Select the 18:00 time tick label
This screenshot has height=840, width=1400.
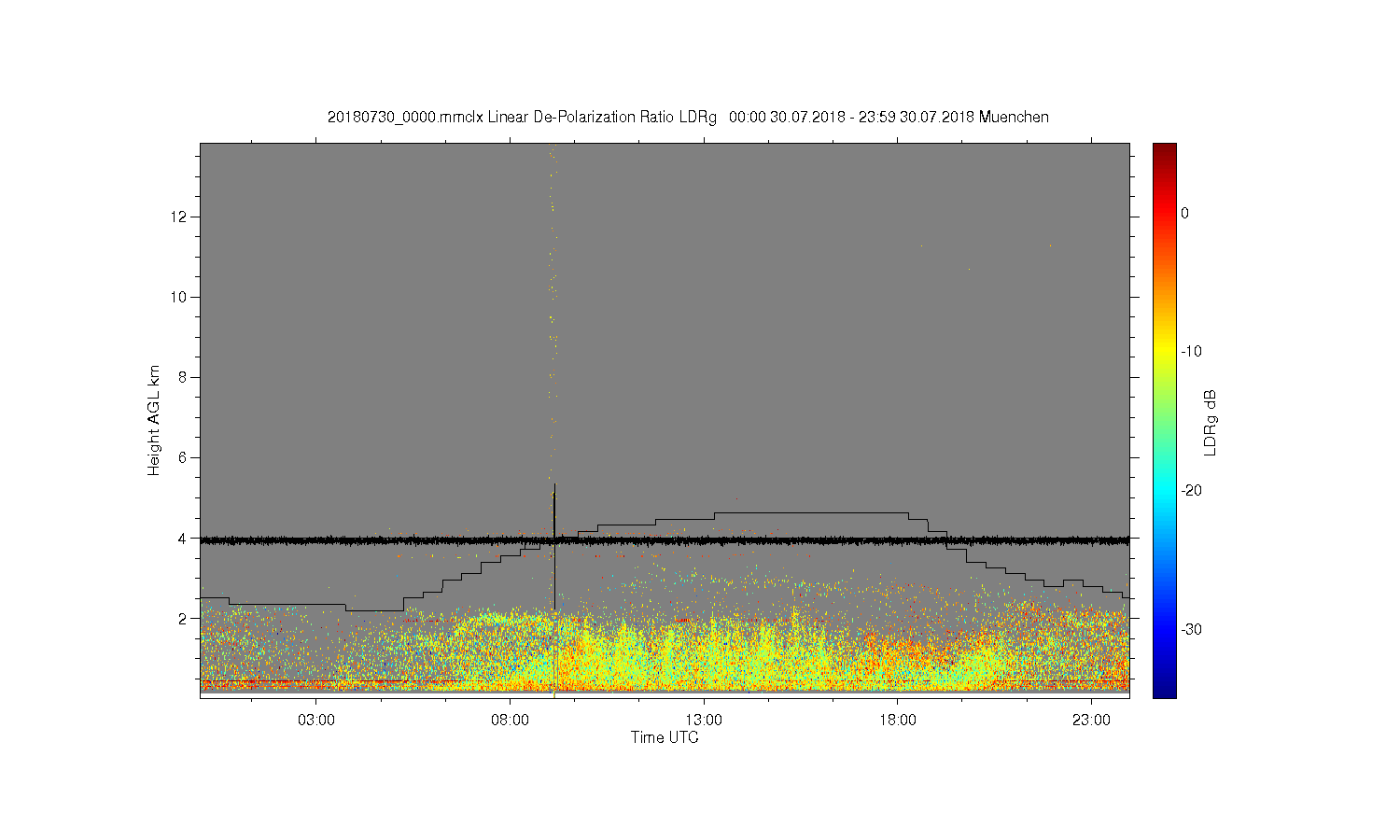898,720
